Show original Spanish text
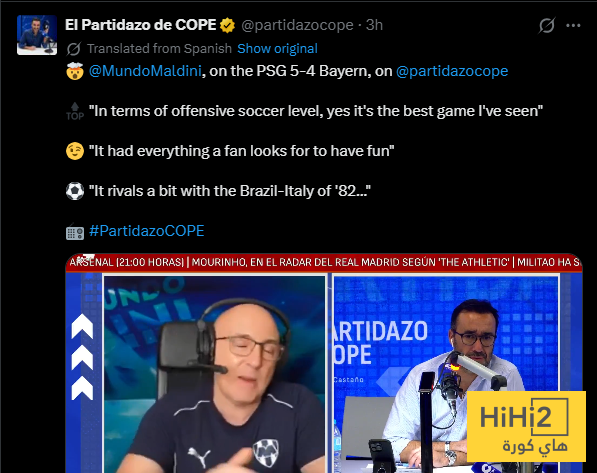Viewport: 597px width, 473px height. click(x=277, y=49)
